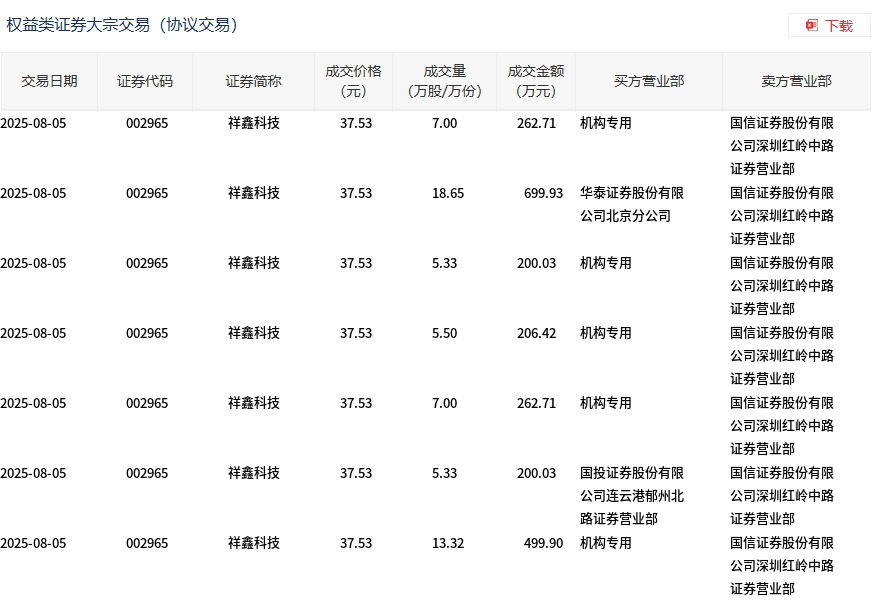
Task: Click 机构专用 in the 206.42 row
Action: click(606, 333)
